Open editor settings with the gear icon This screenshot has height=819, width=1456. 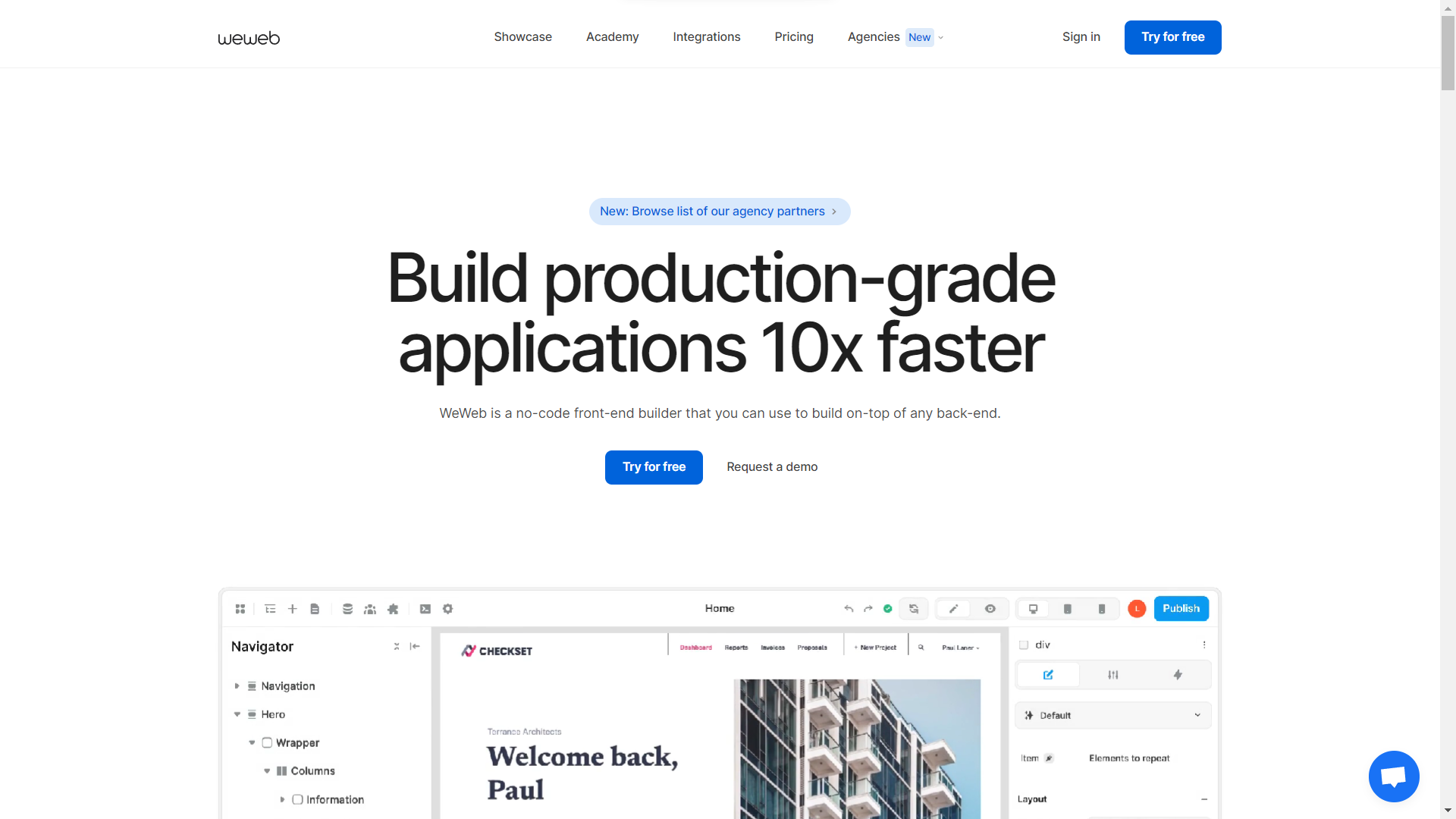448,609
